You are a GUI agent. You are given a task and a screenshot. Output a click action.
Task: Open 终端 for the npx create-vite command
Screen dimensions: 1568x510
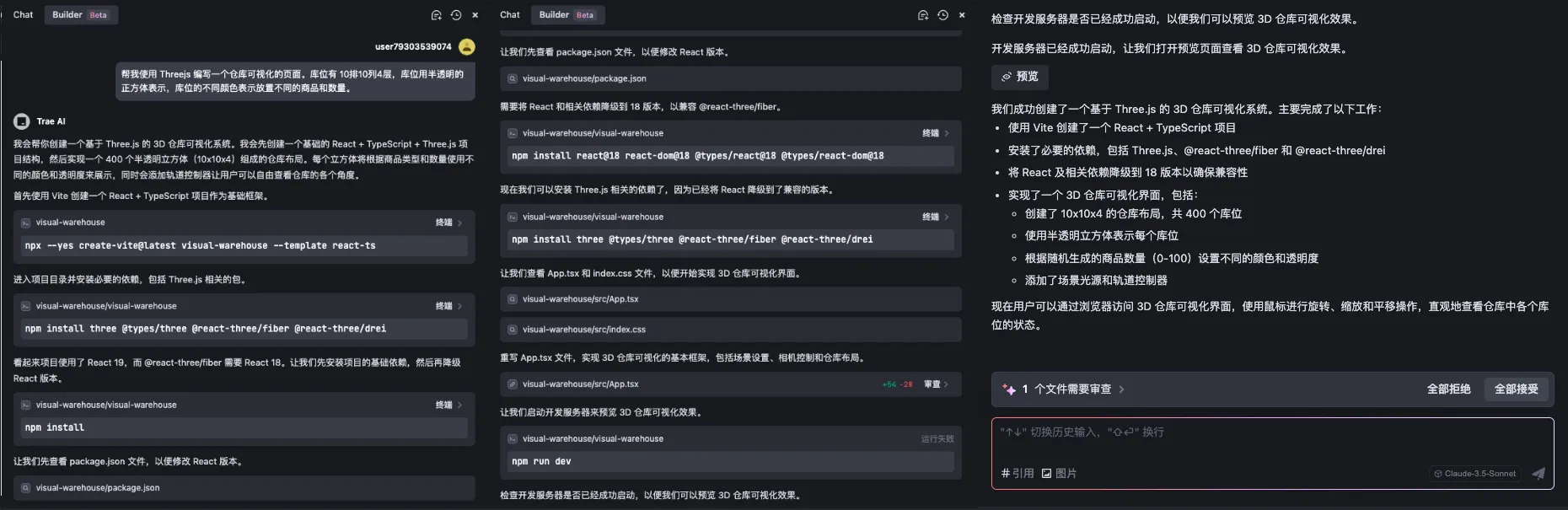[448, 223]
